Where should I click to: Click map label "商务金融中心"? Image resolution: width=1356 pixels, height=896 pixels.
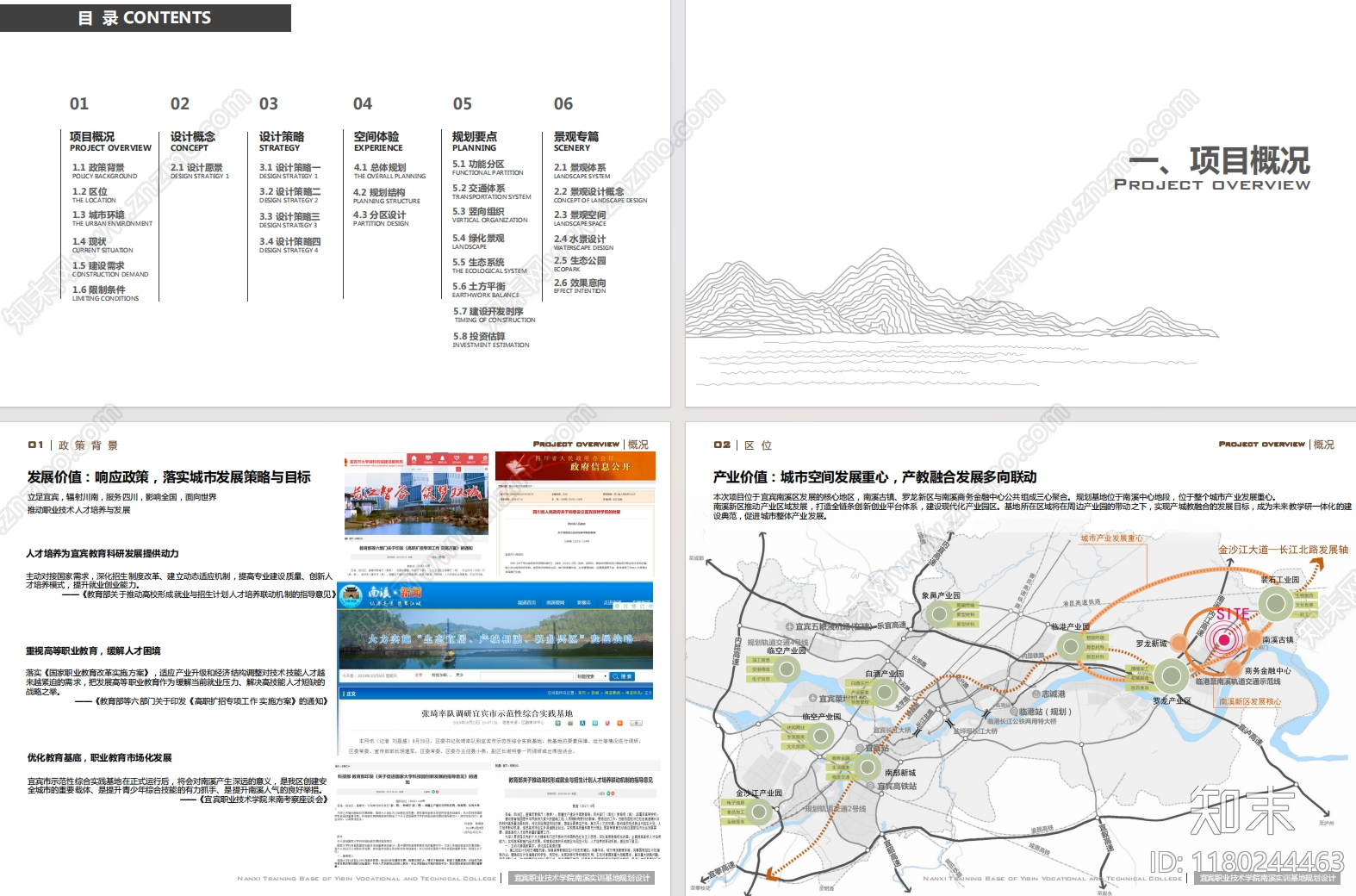click(x=1267, y=670)
